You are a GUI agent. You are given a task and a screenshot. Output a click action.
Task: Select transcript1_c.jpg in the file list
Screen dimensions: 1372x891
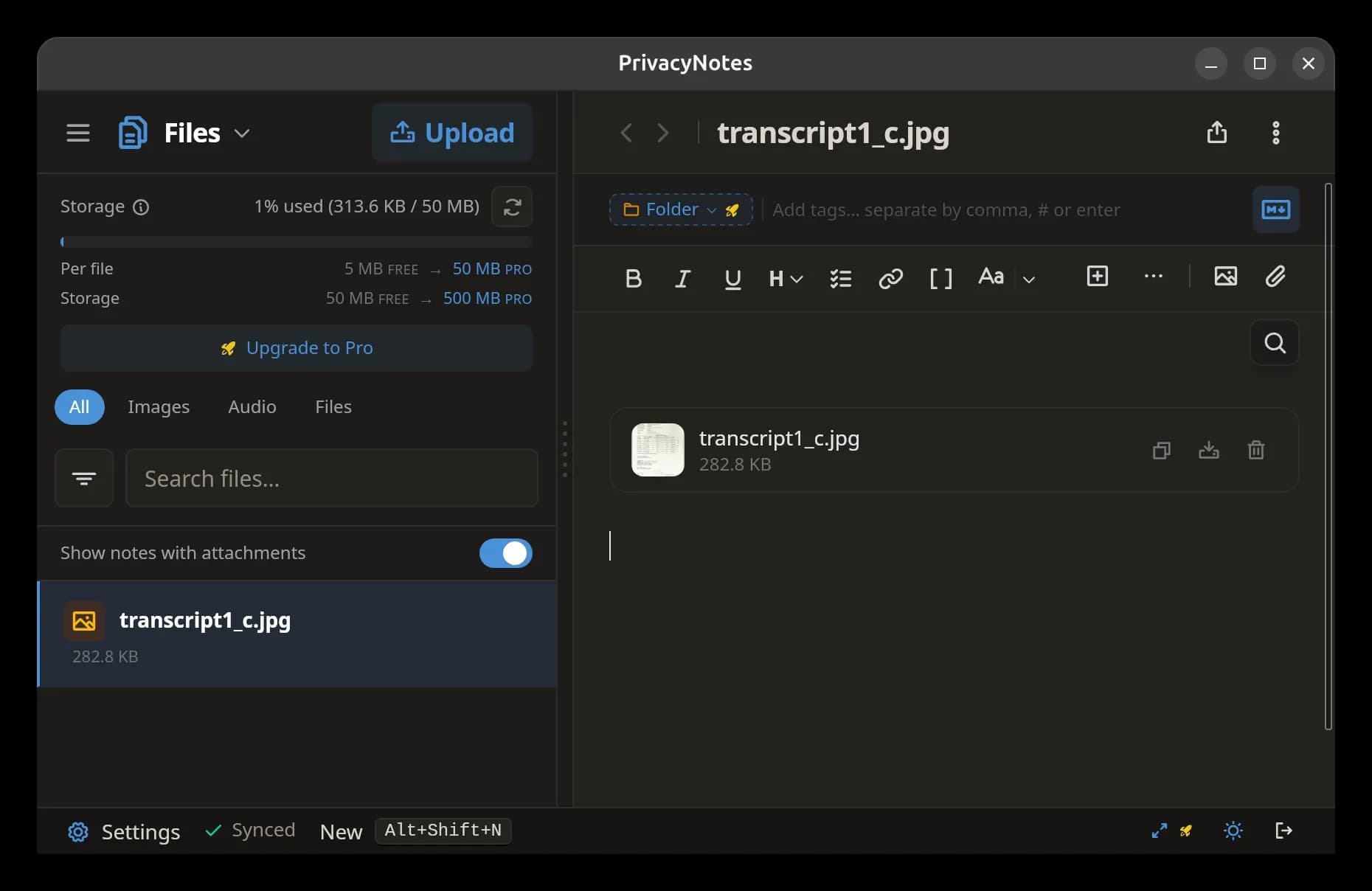click(297, 634)
